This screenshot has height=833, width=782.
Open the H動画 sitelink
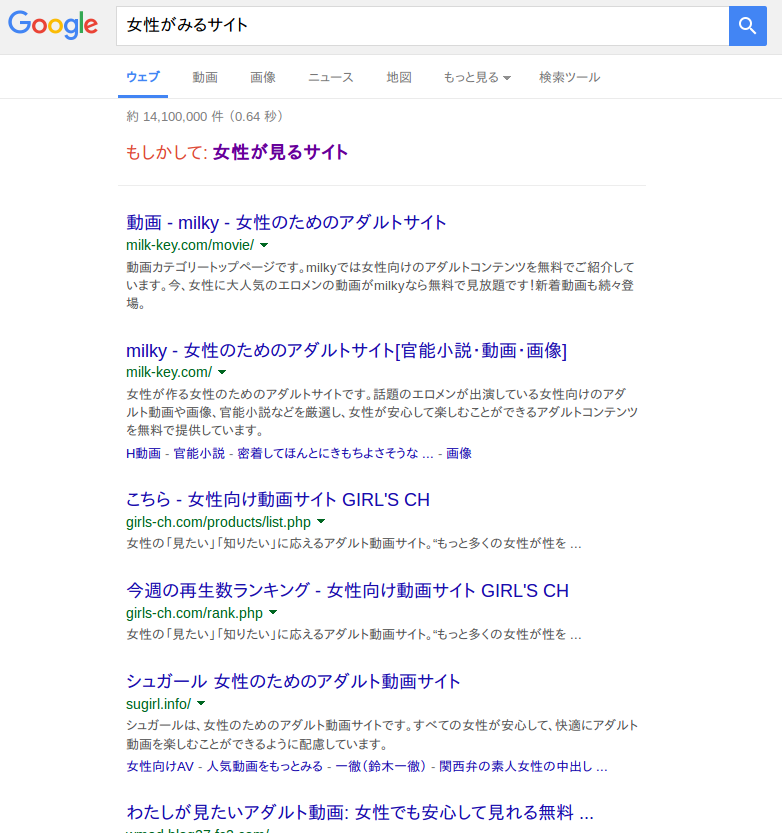[143, 453]
